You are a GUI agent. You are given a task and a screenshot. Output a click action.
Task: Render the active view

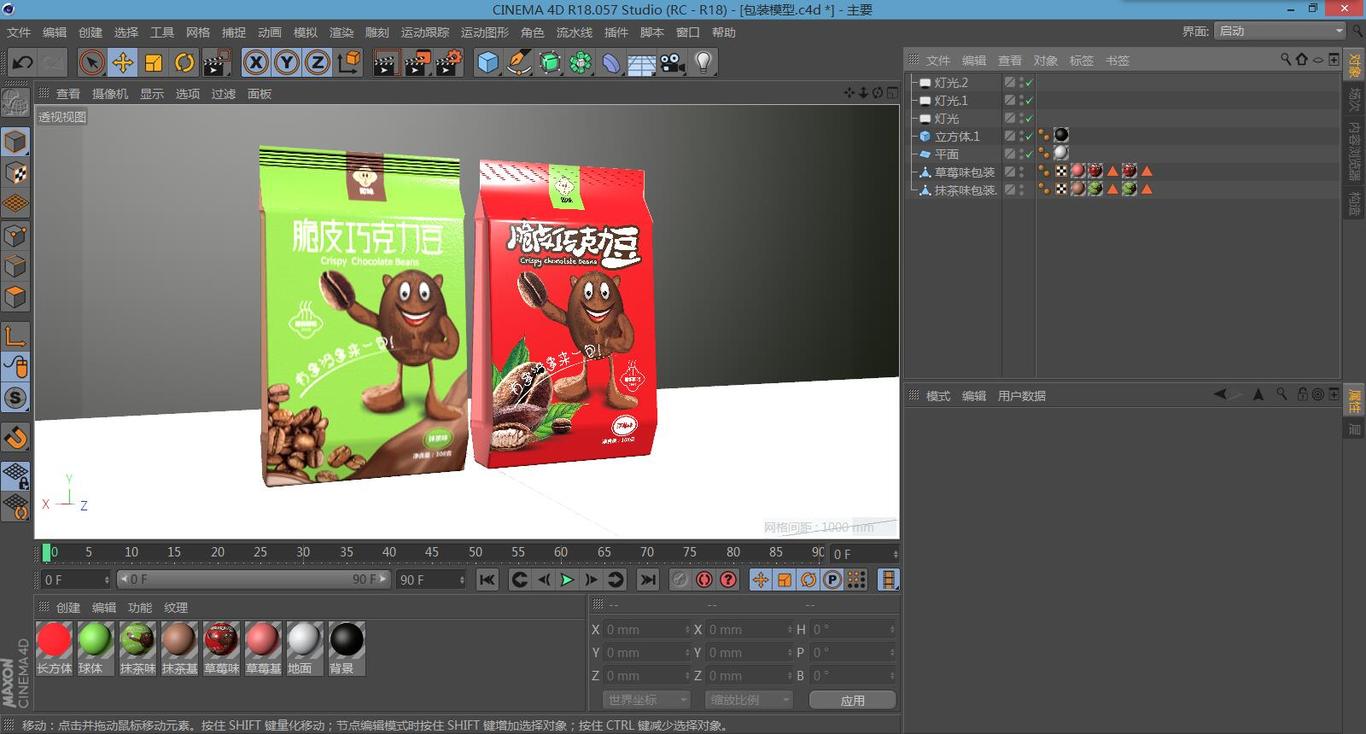click(x=385, y=63)
